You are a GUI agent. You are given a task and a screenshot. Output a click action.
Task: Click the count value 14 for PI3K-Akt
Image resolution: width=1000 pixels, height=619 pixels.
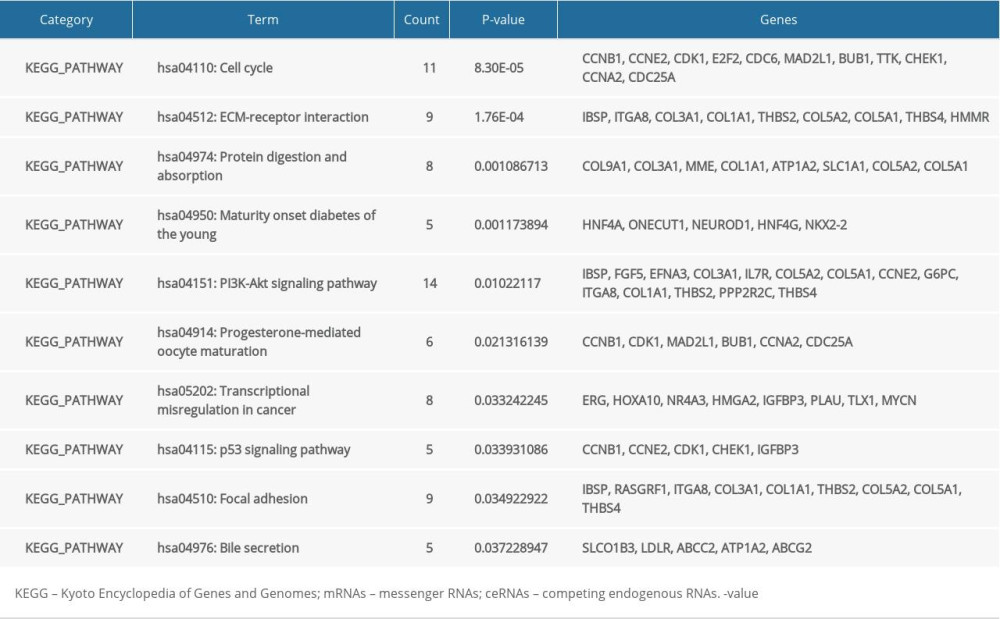tap(429, 283)
